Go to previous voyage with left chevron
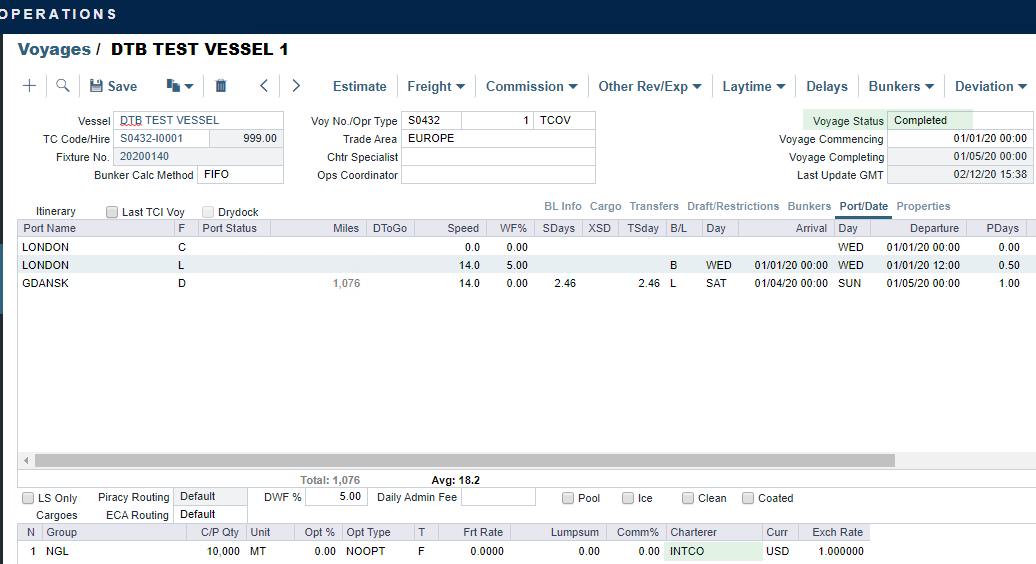The height and width of the screenshot is (564, 1036). pos(264,86)
